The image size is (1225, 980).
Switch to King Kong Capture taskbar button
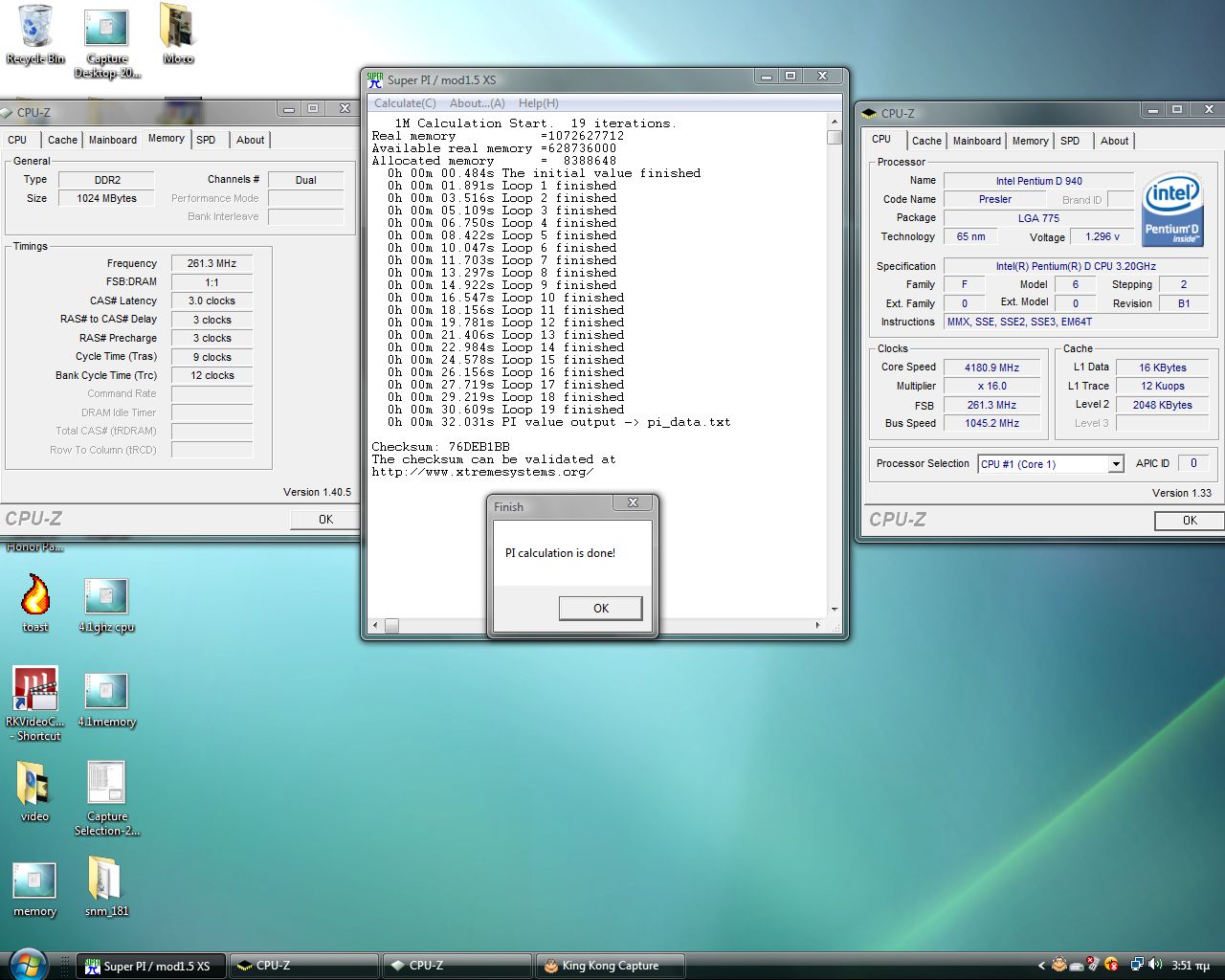click(x=610, y=966)
